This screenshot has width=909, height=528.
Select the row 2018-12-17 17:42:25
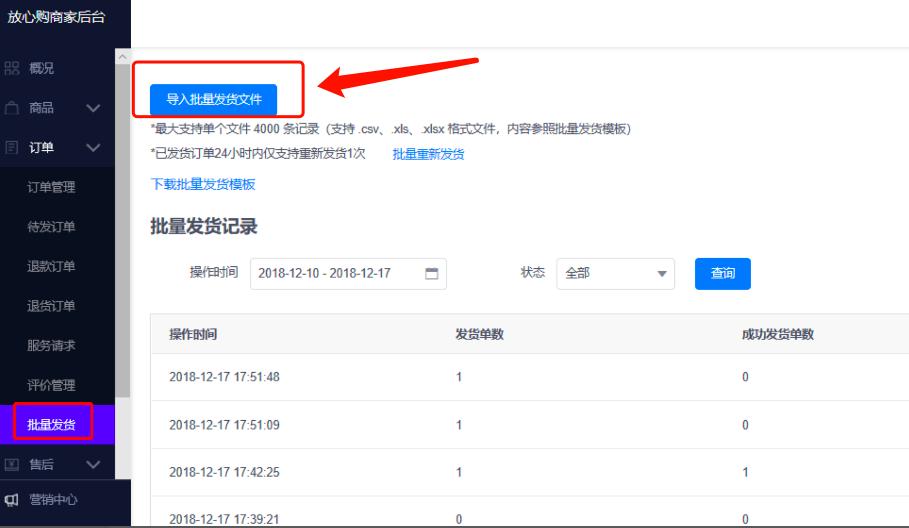(x=530, y=472)
